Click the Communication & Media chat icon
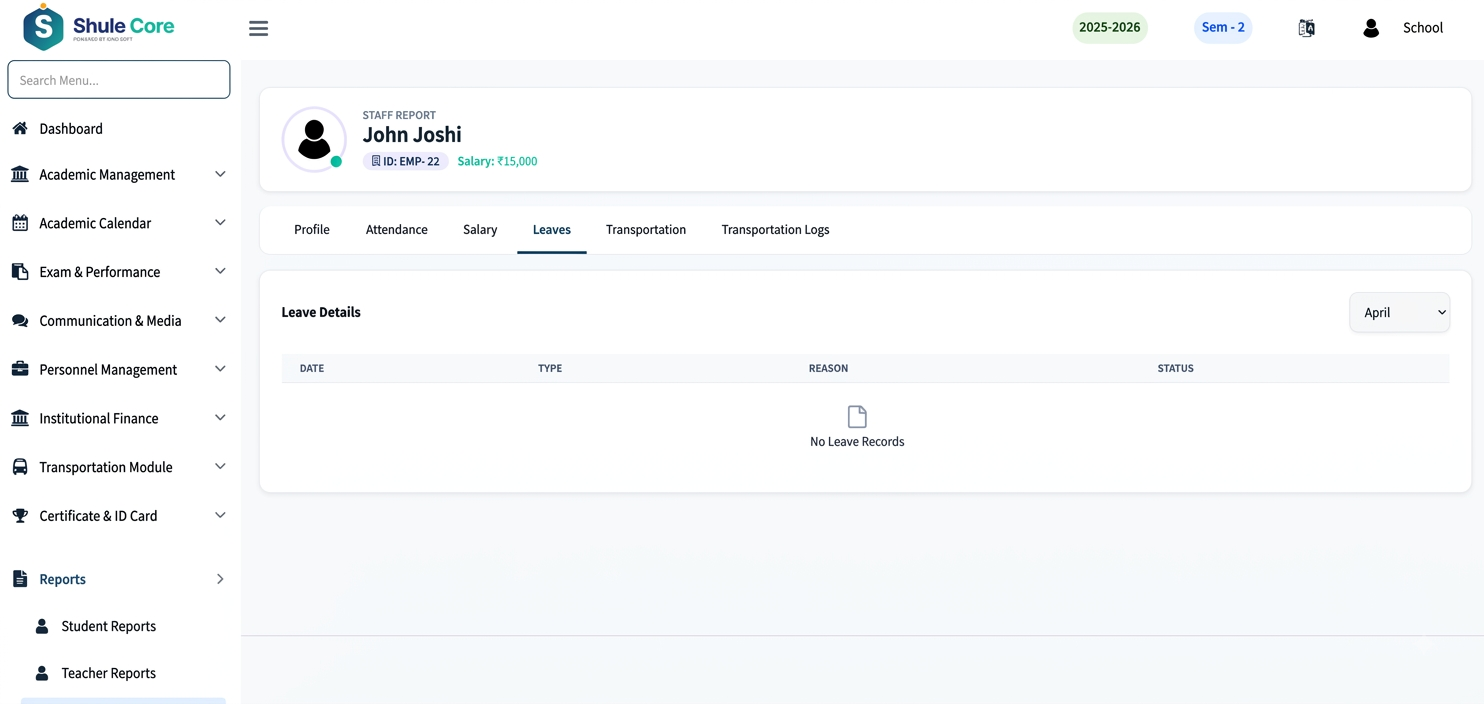1484x704 pixels. coord(20,321)
